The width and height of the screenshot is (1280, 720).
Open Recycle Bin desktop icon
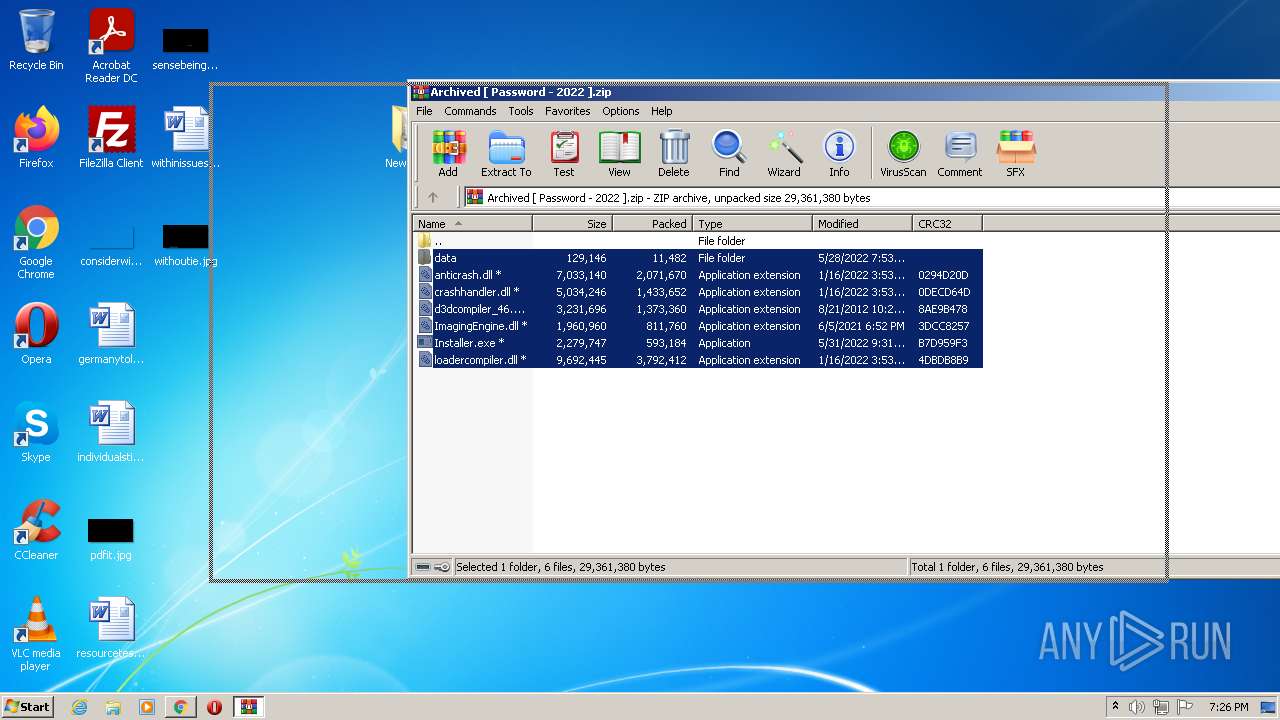click(x=36, y=41)
